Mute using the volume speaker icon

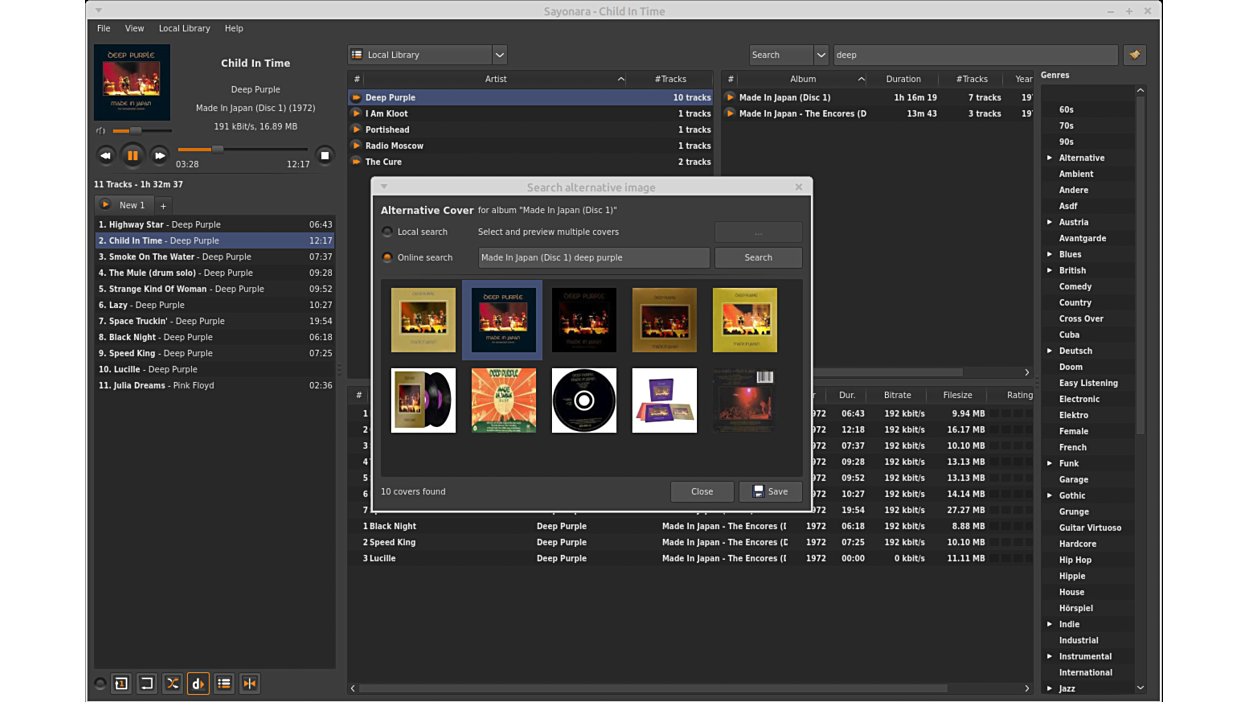[x=100, y=131]
